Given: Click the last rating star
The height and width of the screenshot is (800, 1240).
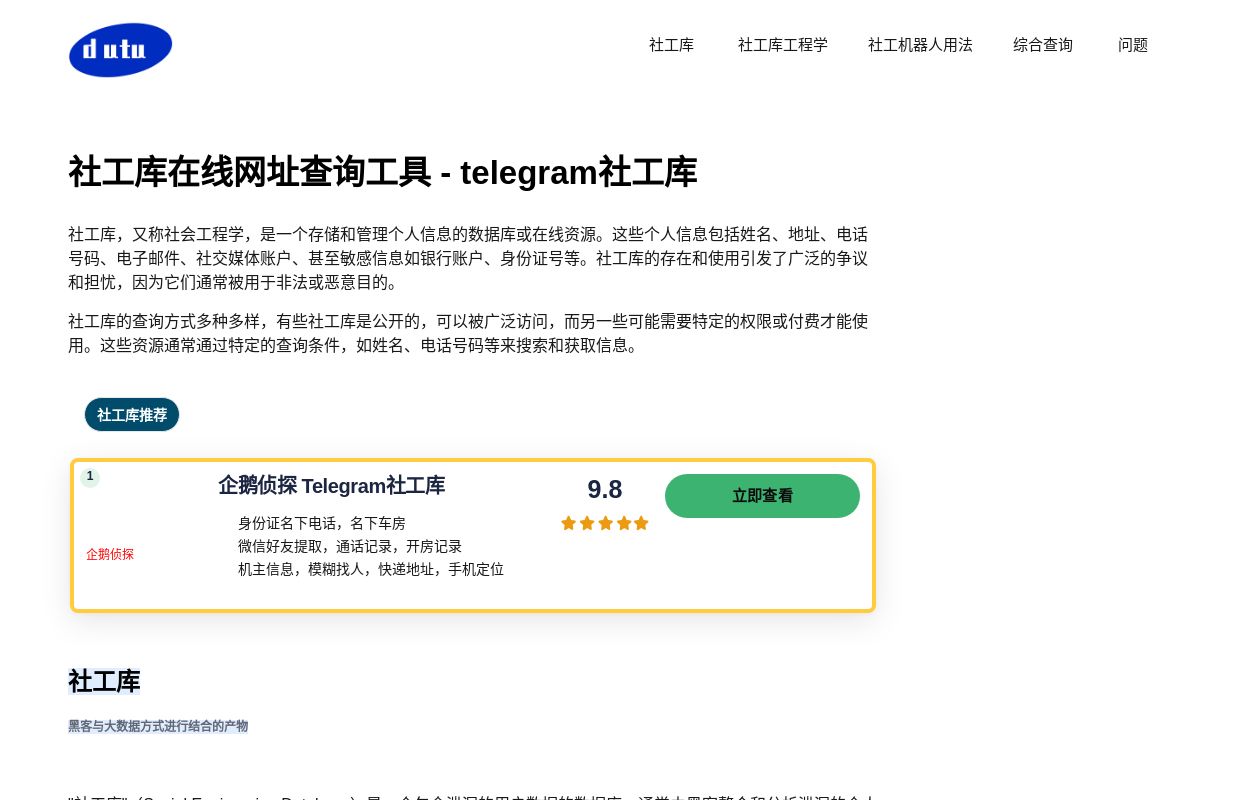Looking at the screenshot, I should click(641, 523).
